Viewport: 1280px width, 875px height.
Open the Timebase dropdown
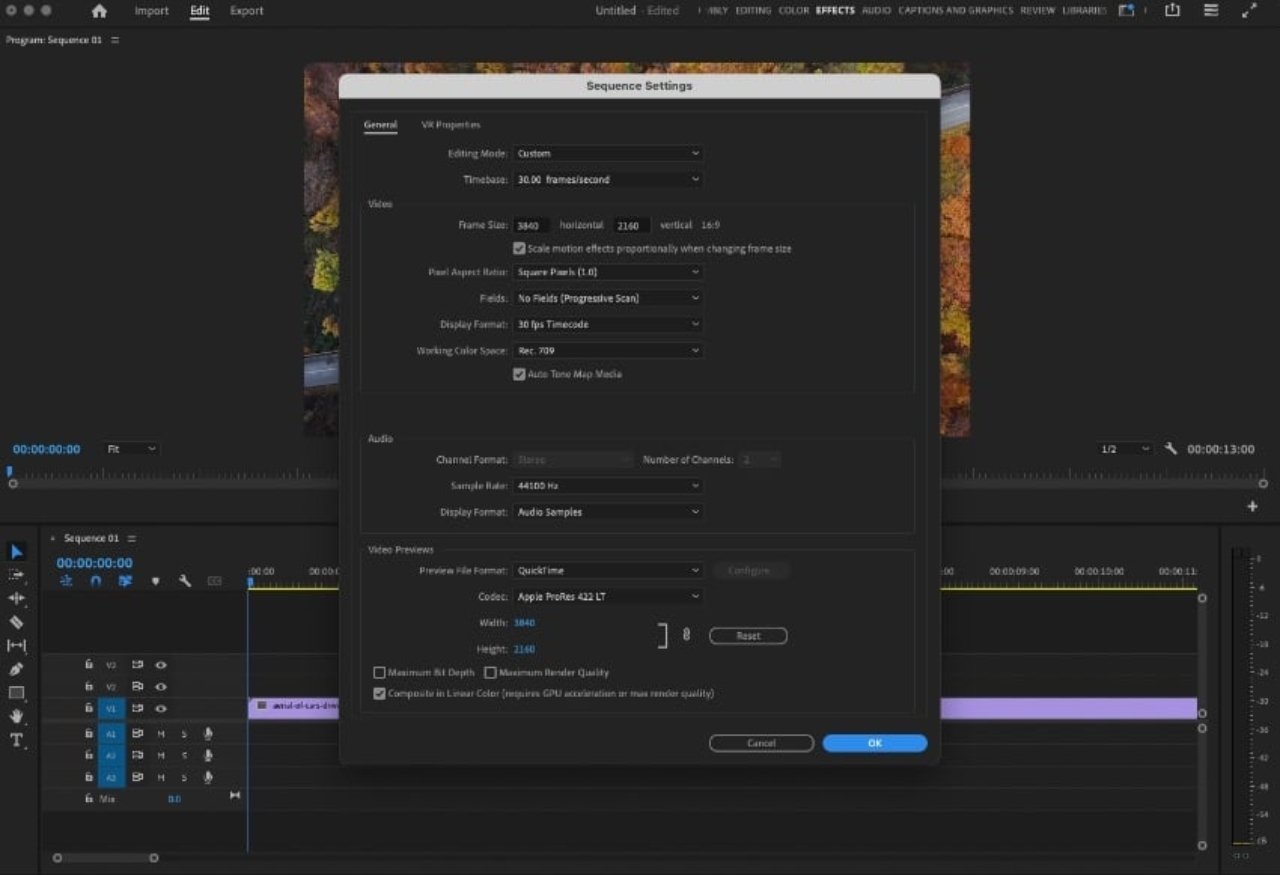(608, 180)
